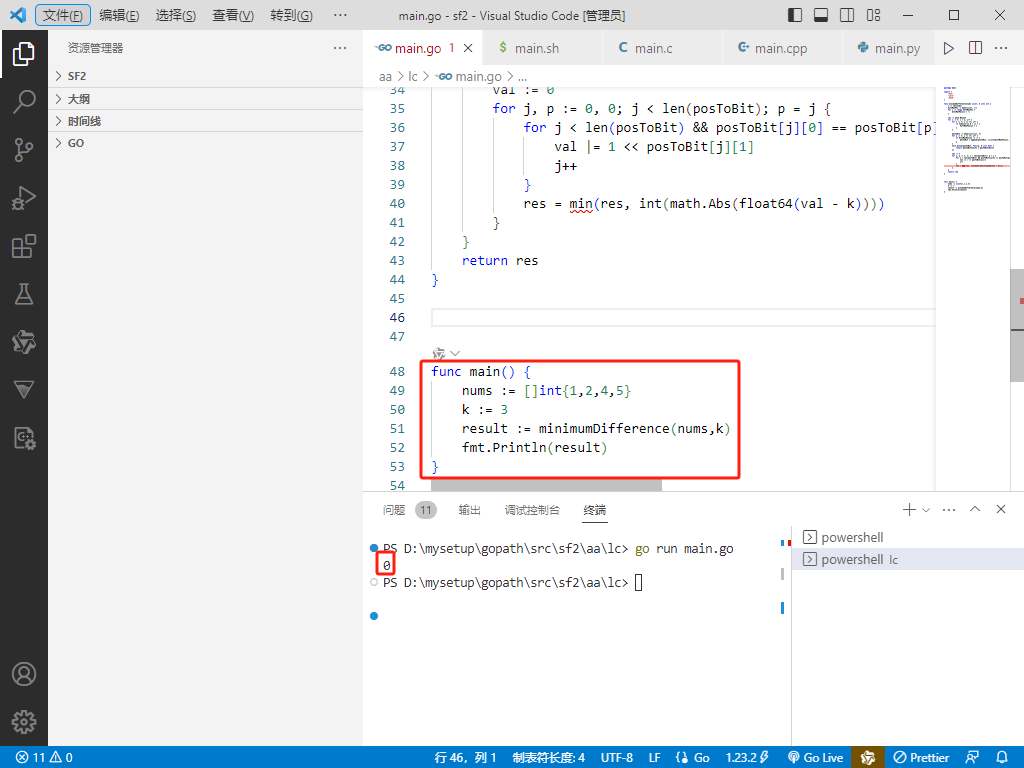
Task: Click the aa breadcrumb segment
Action: 385,76
